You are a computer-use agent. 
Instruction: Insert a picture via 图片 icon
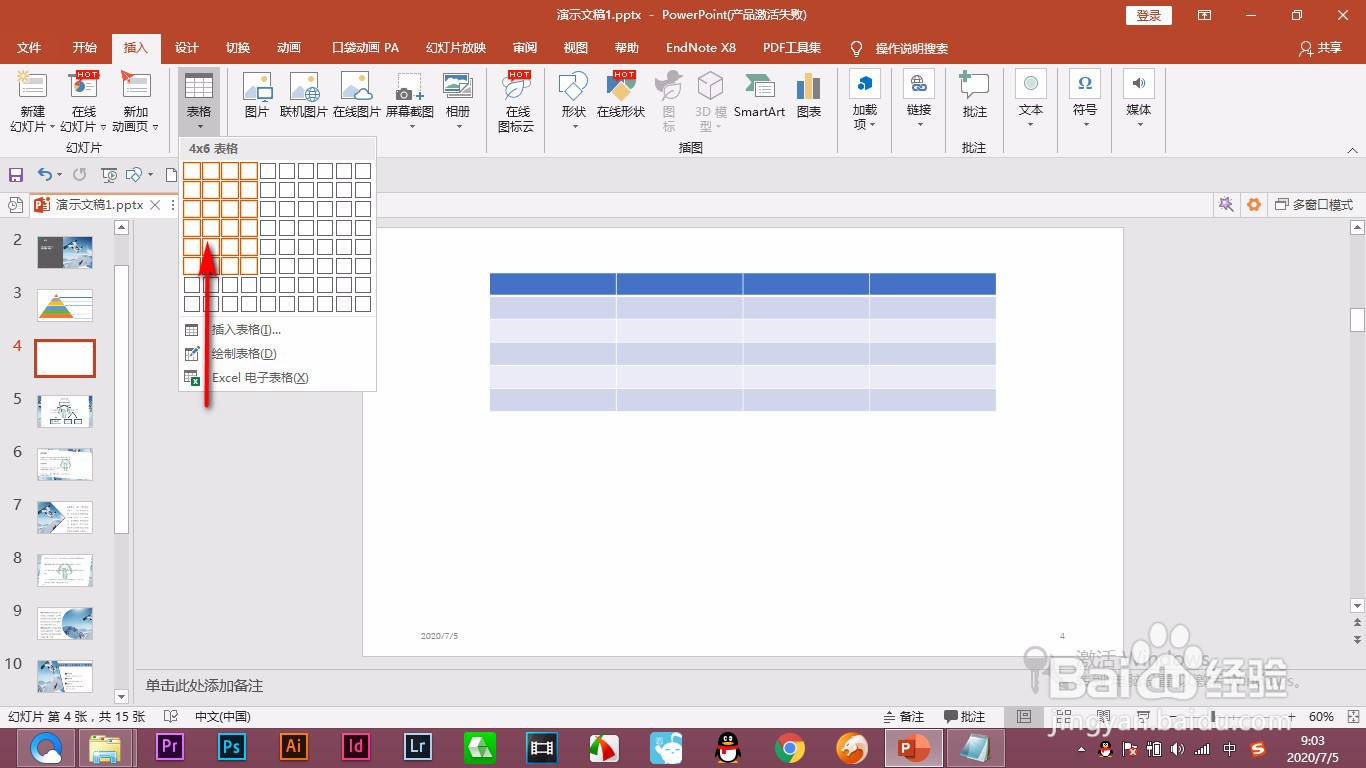[x=257, y=96]
